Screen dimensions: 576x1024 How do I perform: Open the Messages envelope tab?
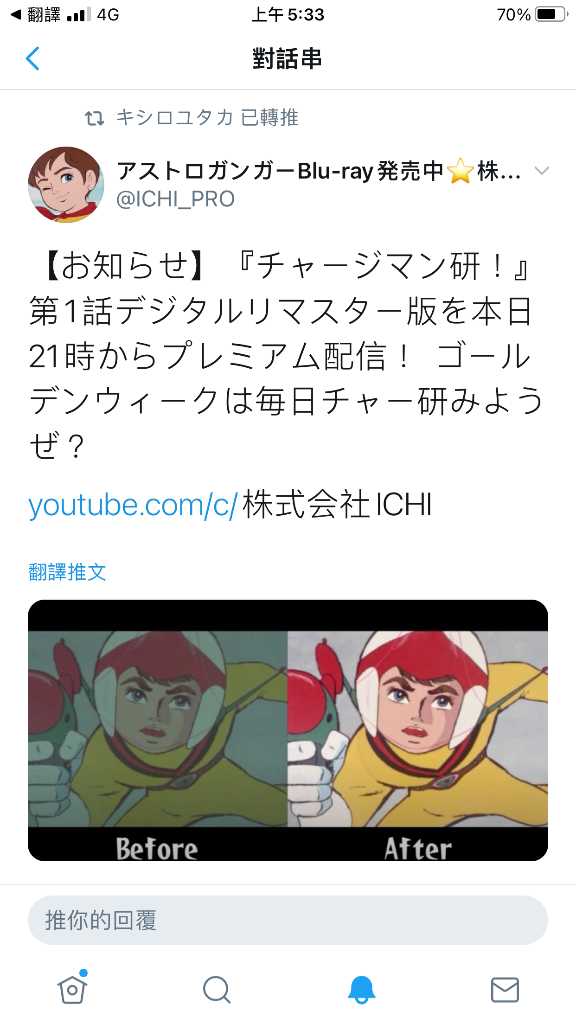pos(505,990)
